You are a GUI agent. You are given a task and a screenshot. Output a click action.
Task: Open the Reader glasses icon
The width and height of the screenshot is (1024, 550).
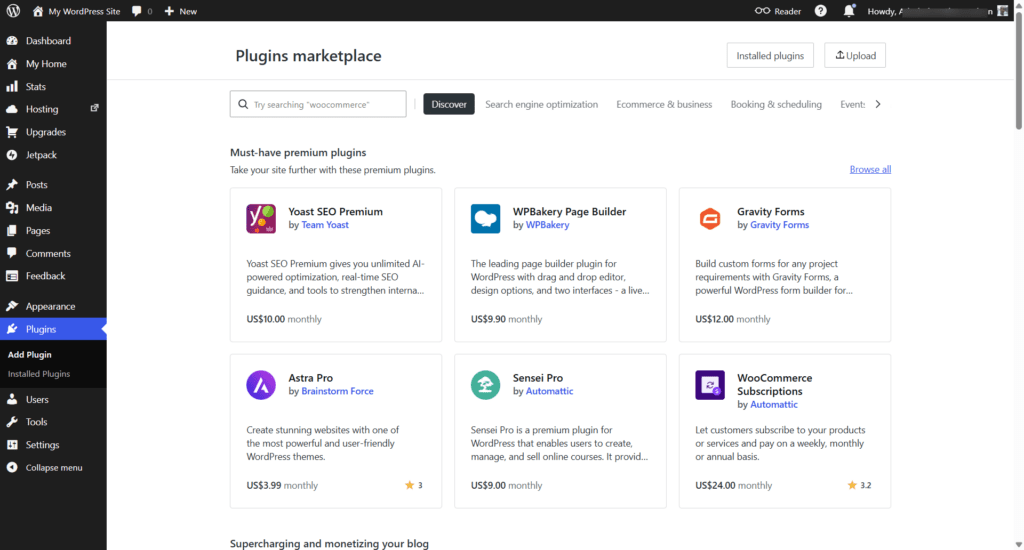pyautogui.click(x=762, y=11)
